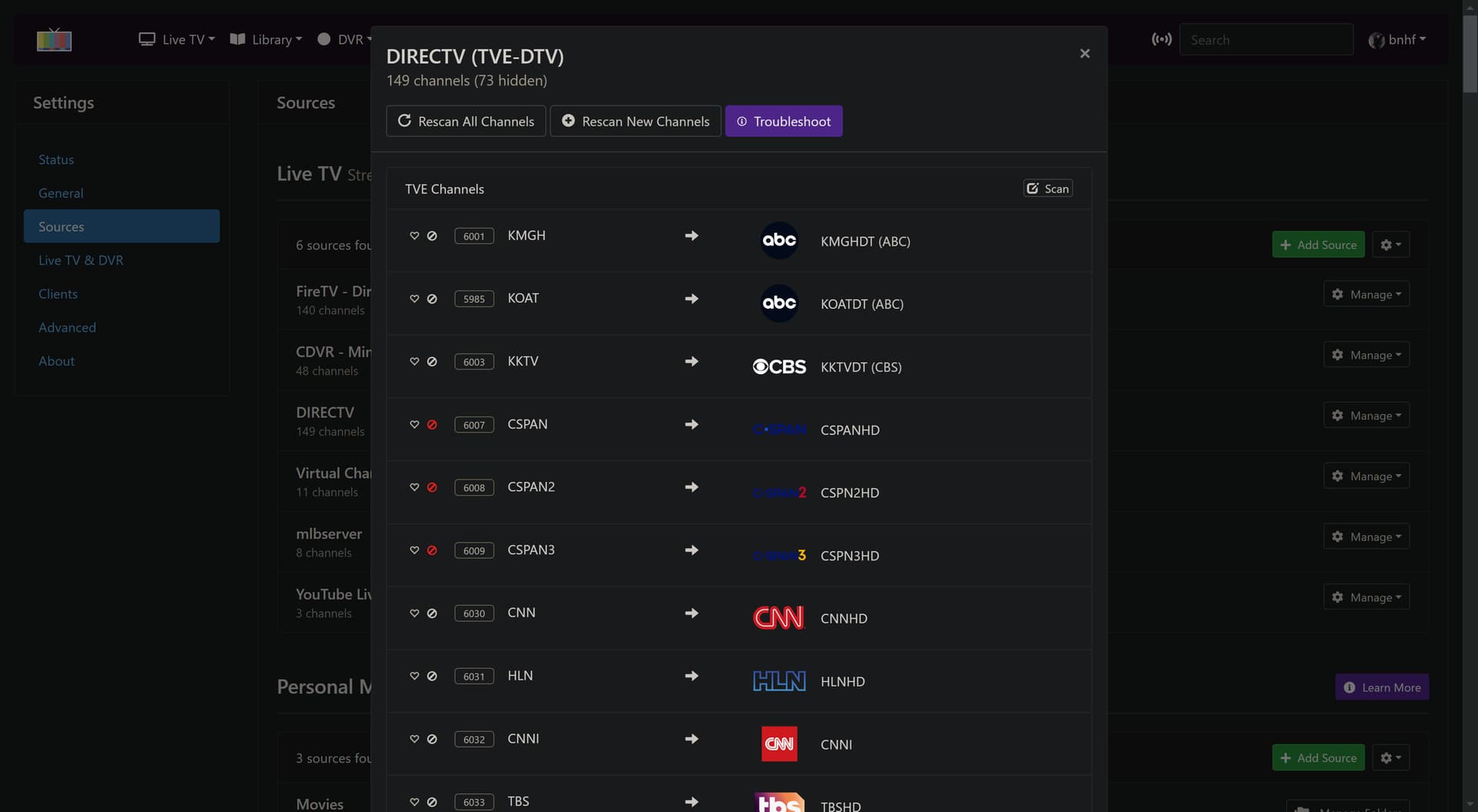Click the purple Troubleshoot button
The image size is (1478, 812).
pos(783,122)
